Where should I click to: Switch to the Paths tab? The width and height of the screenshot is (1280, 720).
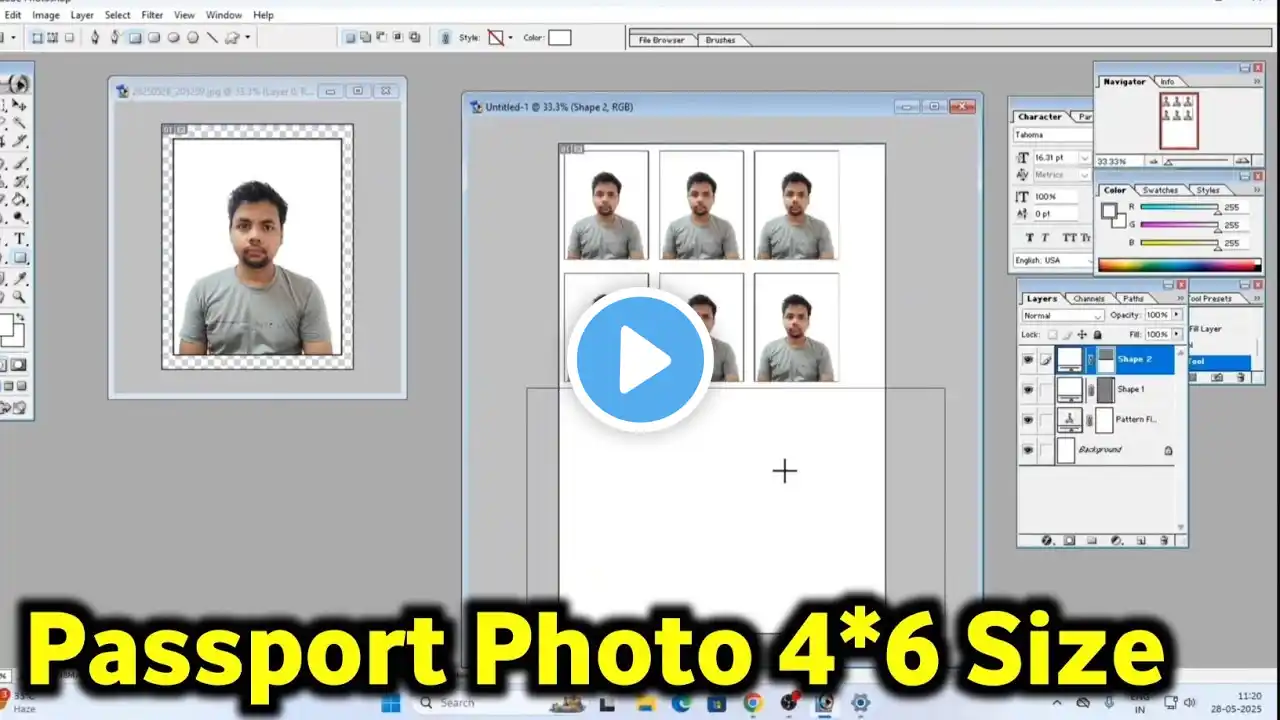pyautogui.click(x=1133, y=299)
